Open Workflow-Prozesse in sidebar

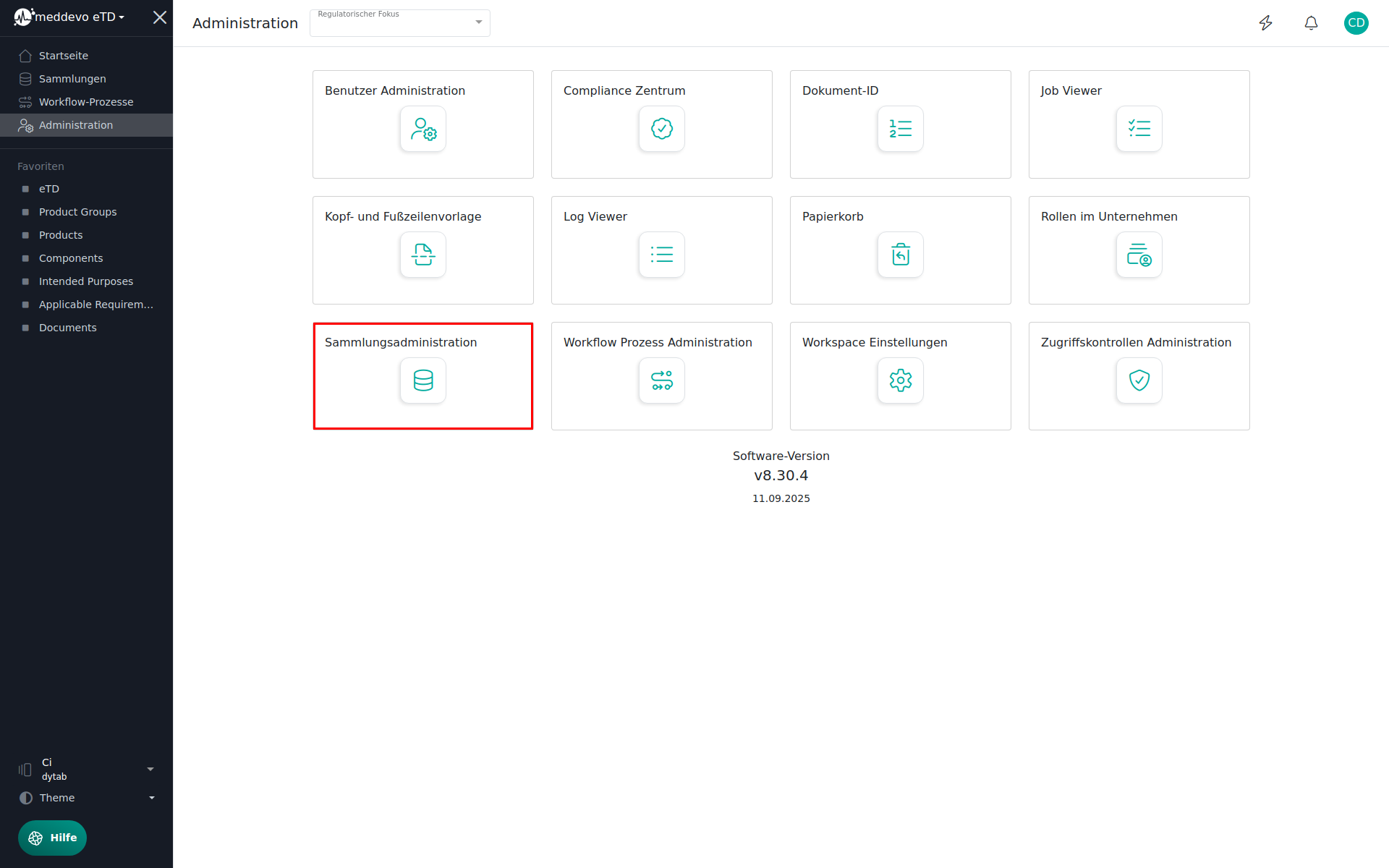87,102
